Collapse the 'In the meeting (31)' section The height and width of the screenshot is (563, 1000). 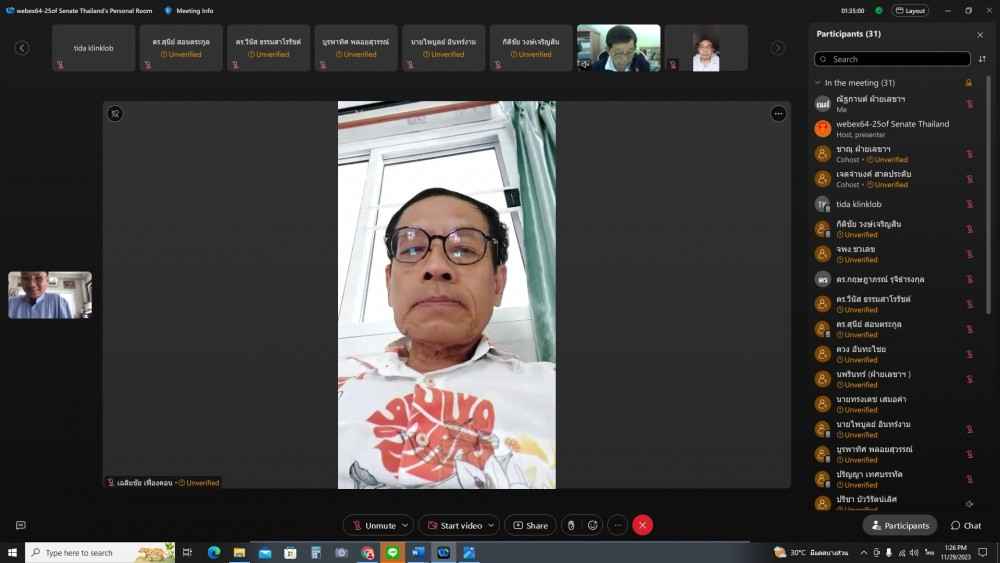[x=818, y=83]
